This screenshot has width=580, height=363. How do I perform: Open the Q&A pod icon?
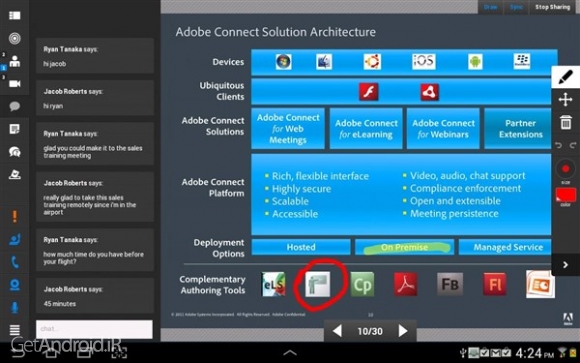point(14,152)
